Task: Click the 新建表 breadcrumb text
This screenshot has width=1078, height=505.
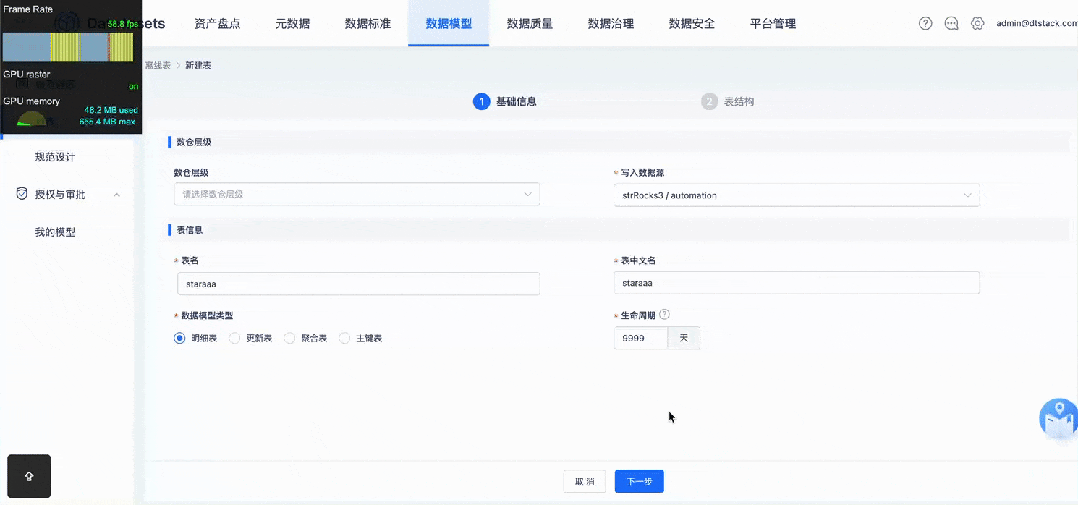Action: pyautogui.click(x=198, y=65)
